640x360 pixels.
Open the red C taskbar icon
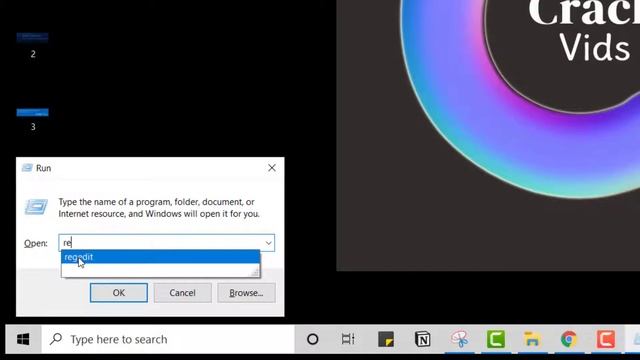click(606, 339)
